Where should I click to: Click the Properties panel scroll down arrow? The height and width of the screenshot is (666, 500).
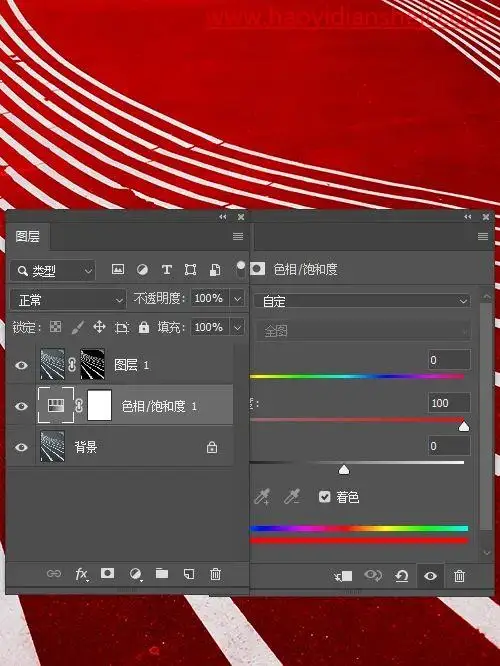pos(486,552)
